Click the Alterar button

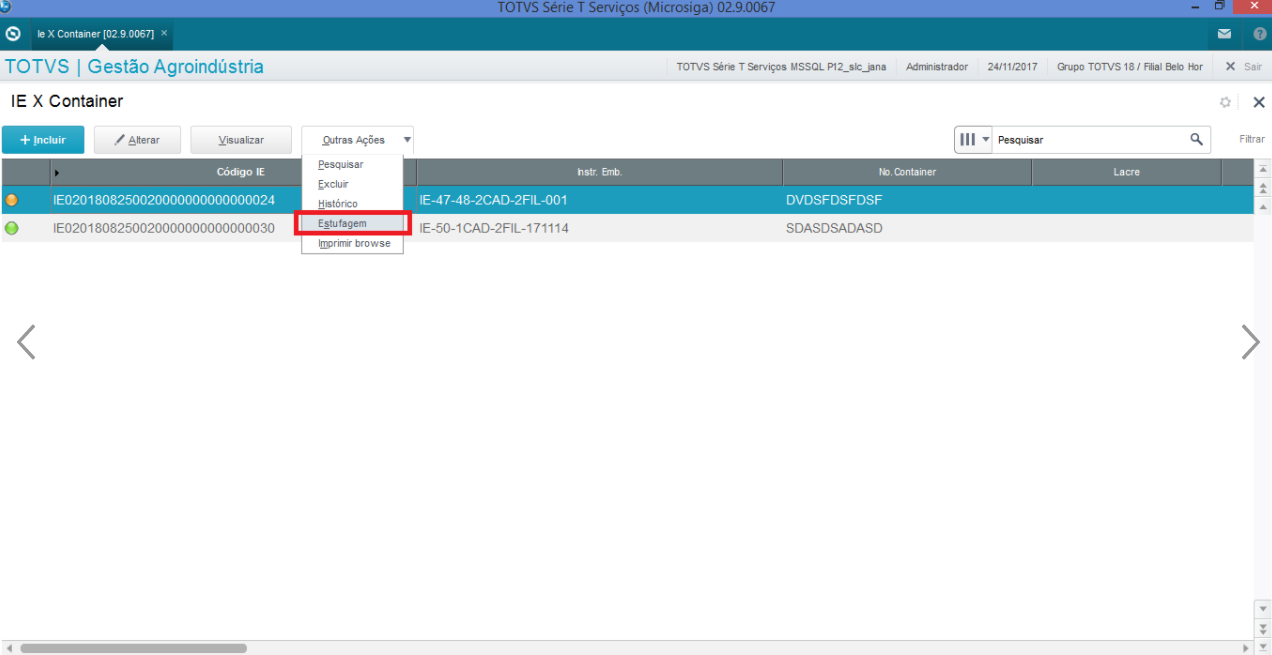(x=138, y=140)
